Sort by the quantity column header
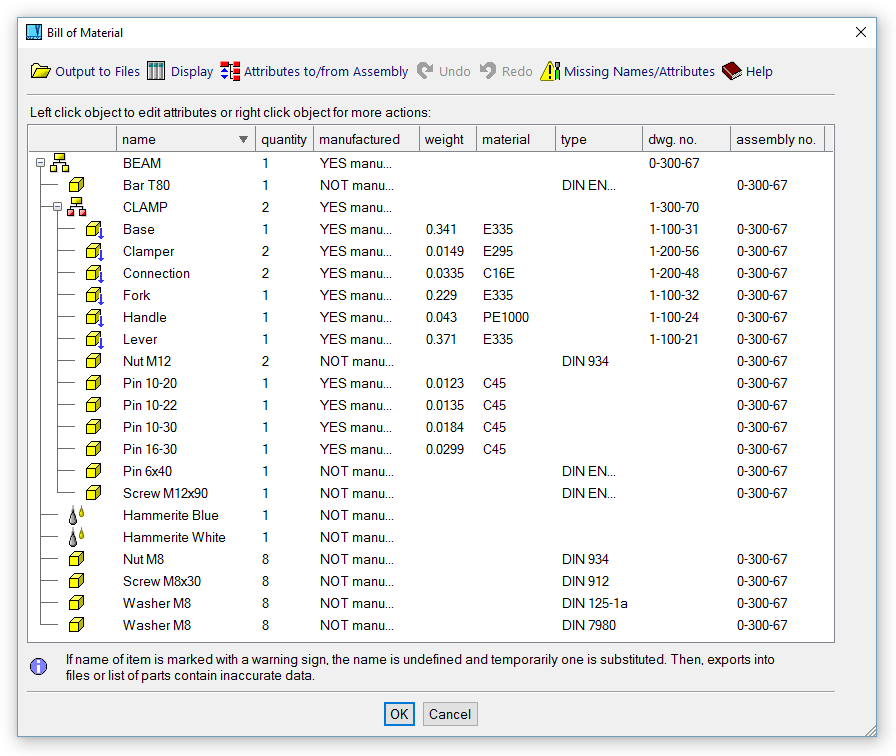 coord(284,140)
